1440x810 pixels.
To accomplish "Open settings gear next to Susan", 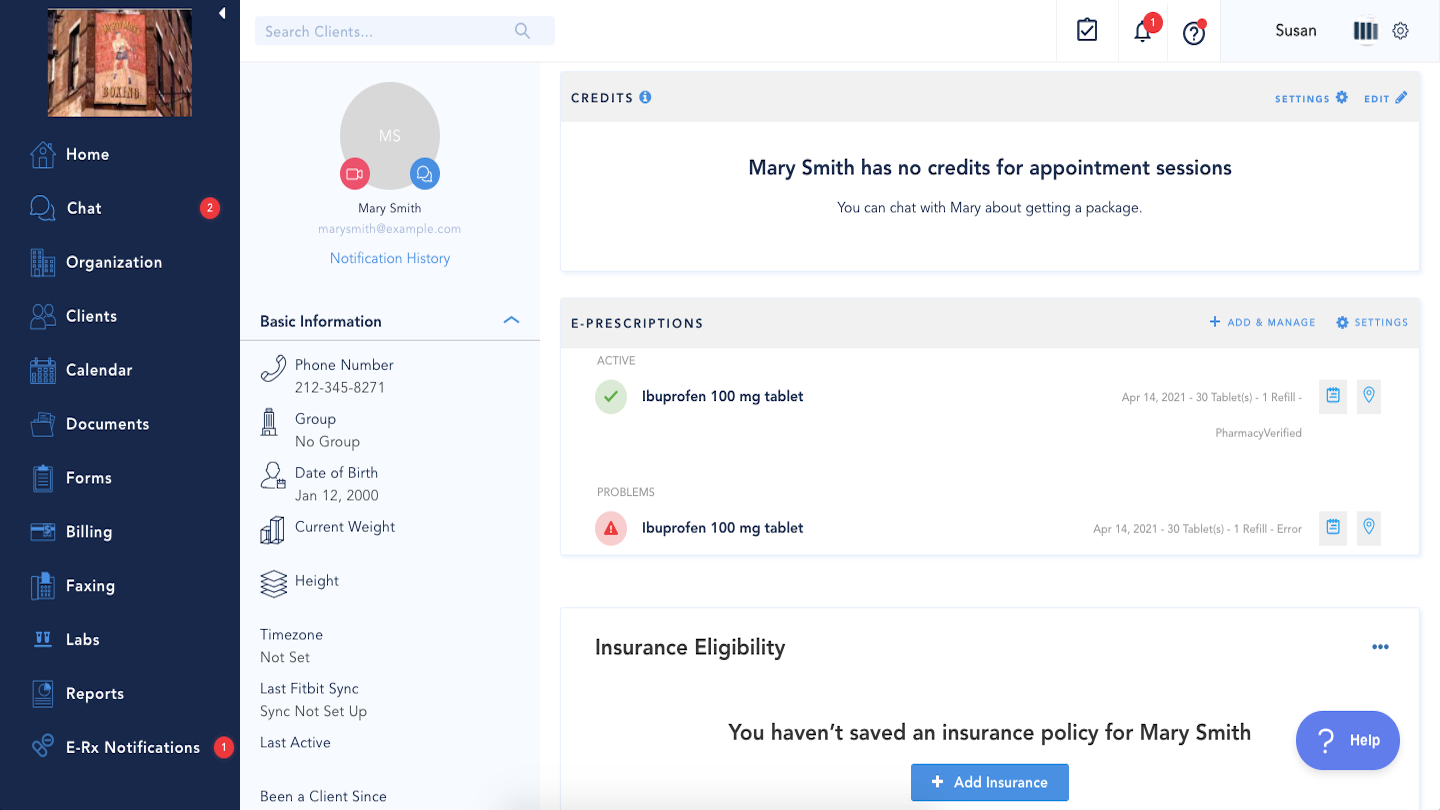I will pyautogui.click(x=1401, y=31).
